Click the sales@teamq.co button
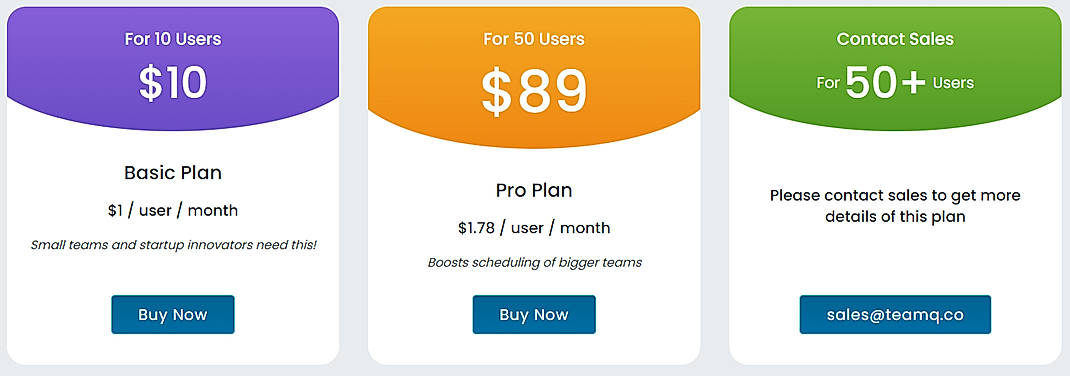The image size is (1070, 376). 895,315
